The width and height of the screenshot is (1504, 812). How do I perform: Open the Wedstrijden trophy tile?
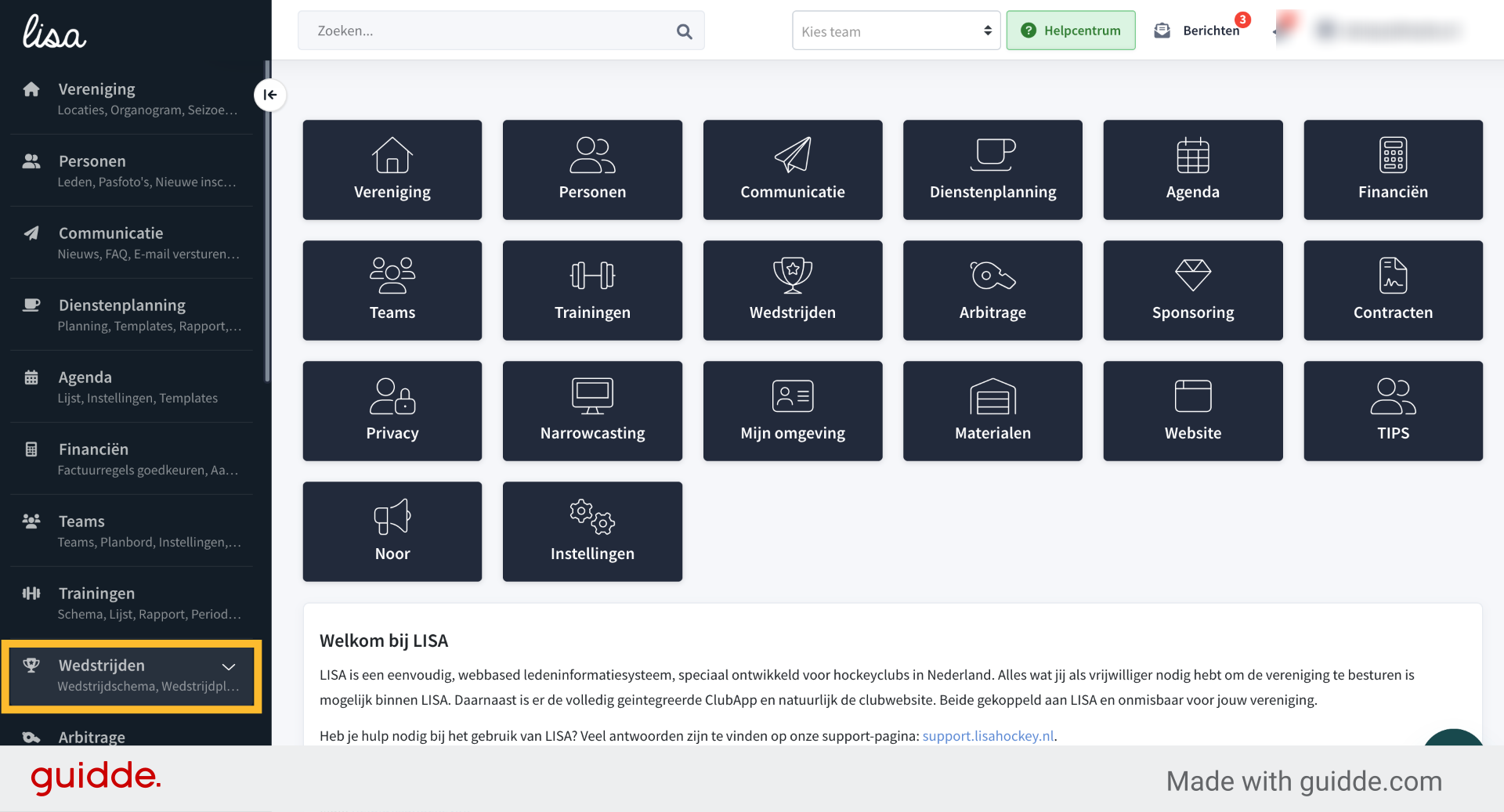coord(792,291)
